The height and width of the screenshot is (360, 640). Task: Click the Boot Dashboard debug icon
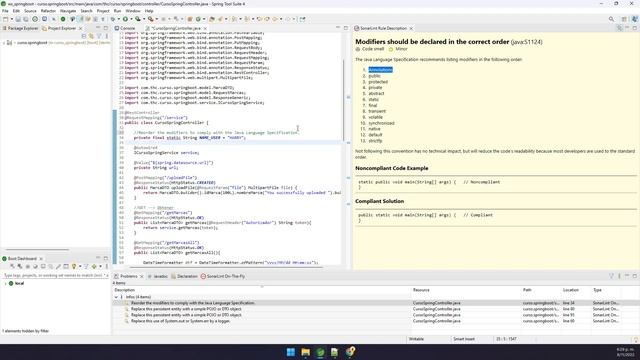(x=20, y=267)
